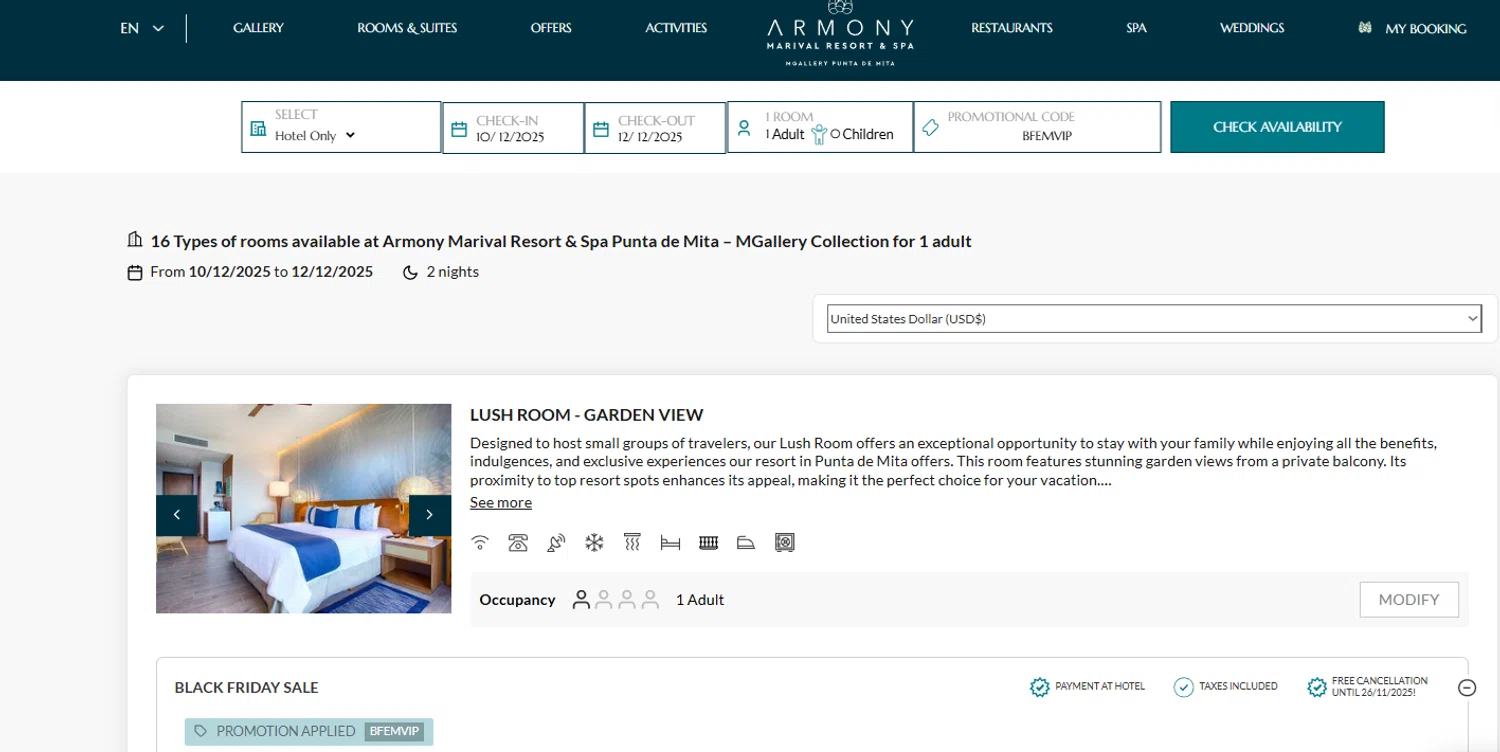Click the Check Availability button
The image size is (1500, 752).
1277,127
